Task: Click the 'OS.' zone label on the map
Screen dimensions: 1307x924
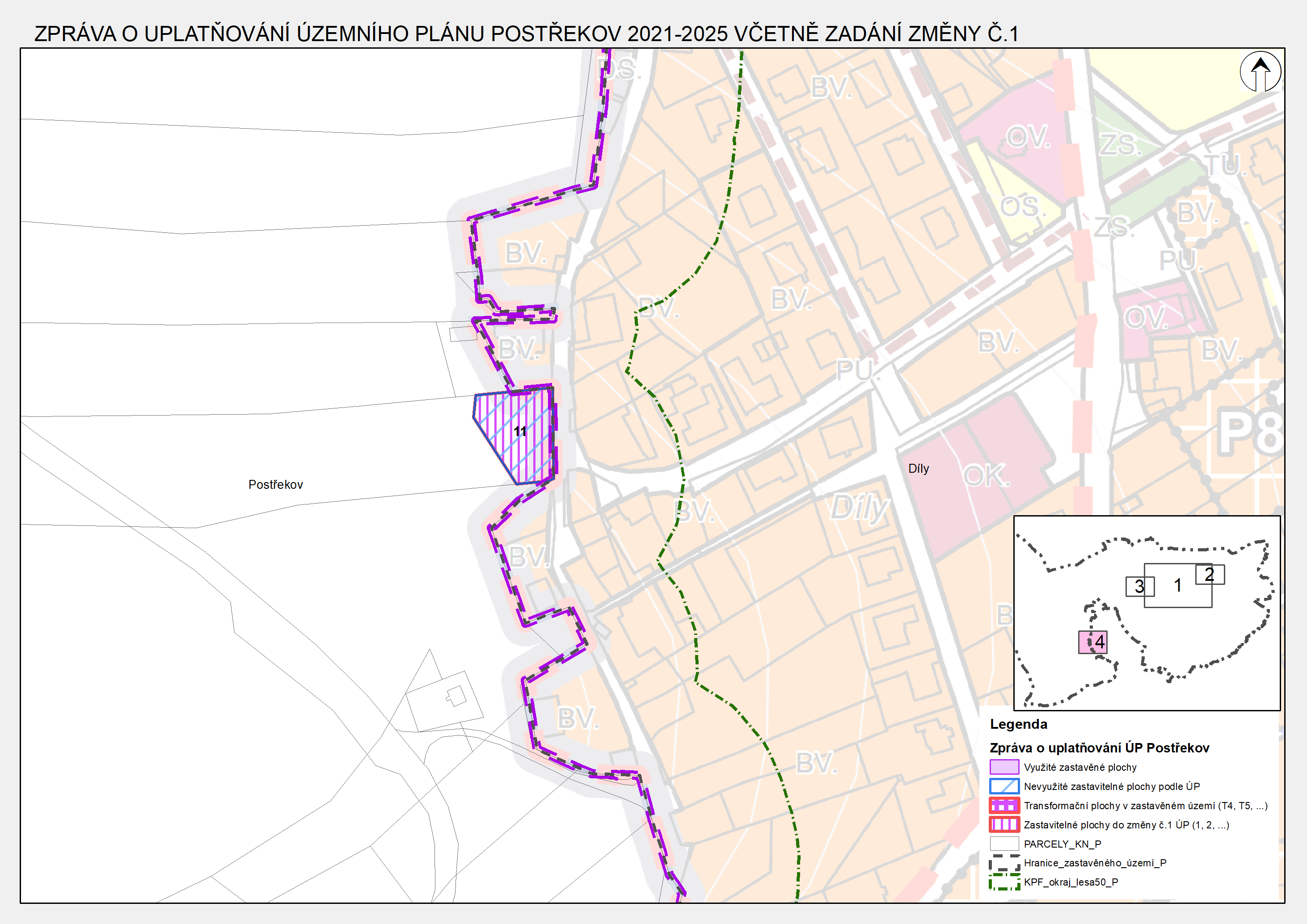Action: tap(1024, 206)
